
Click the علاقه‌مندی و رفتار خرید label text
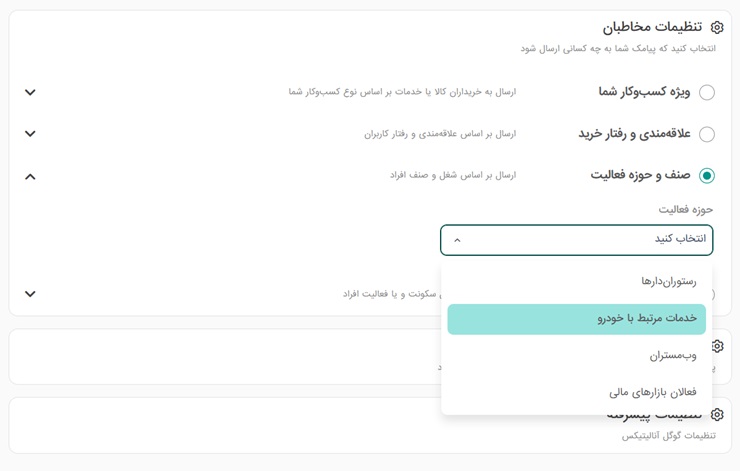634,134
